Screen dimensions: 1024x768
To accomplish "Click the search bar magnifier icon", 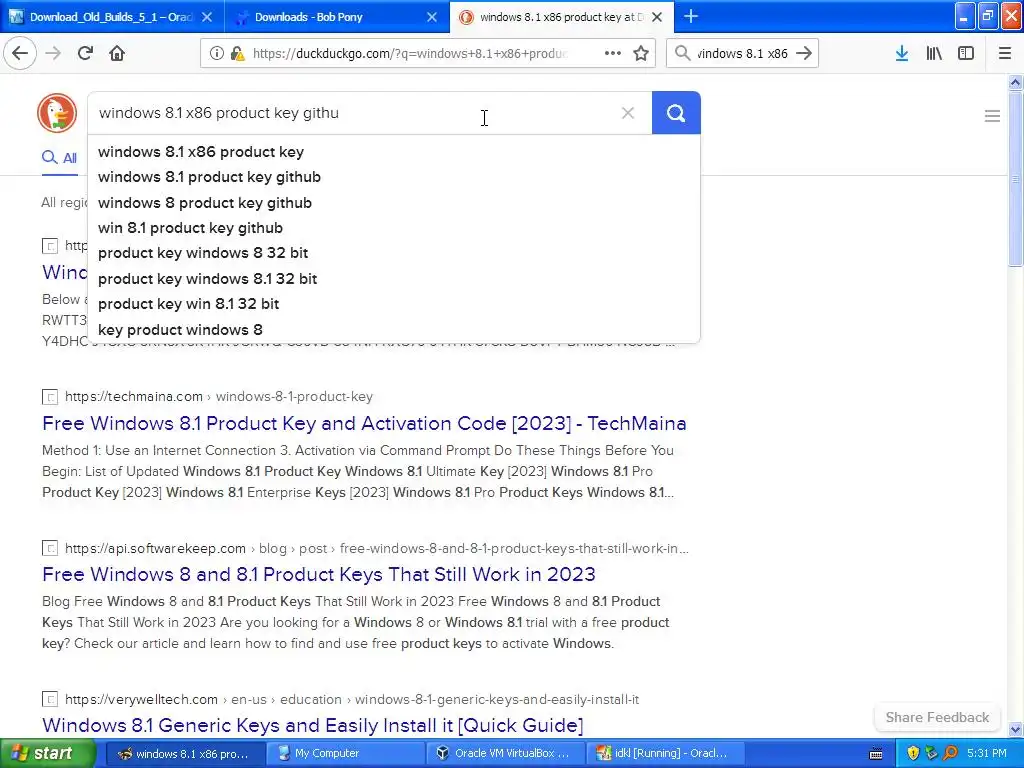I will [682, 53].
